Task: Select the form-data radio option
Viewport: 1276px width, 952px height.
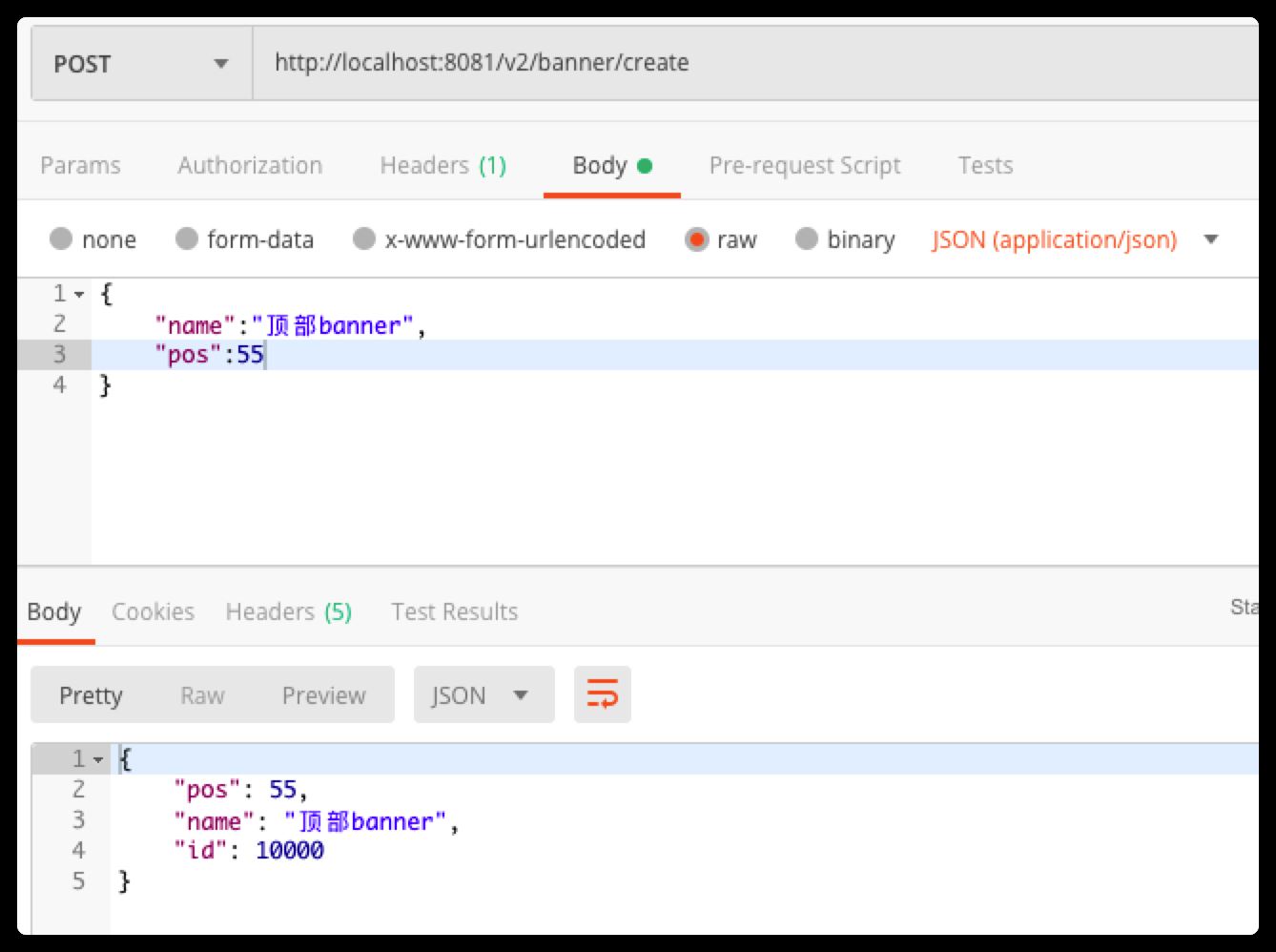Action: [x=187, y=238]
